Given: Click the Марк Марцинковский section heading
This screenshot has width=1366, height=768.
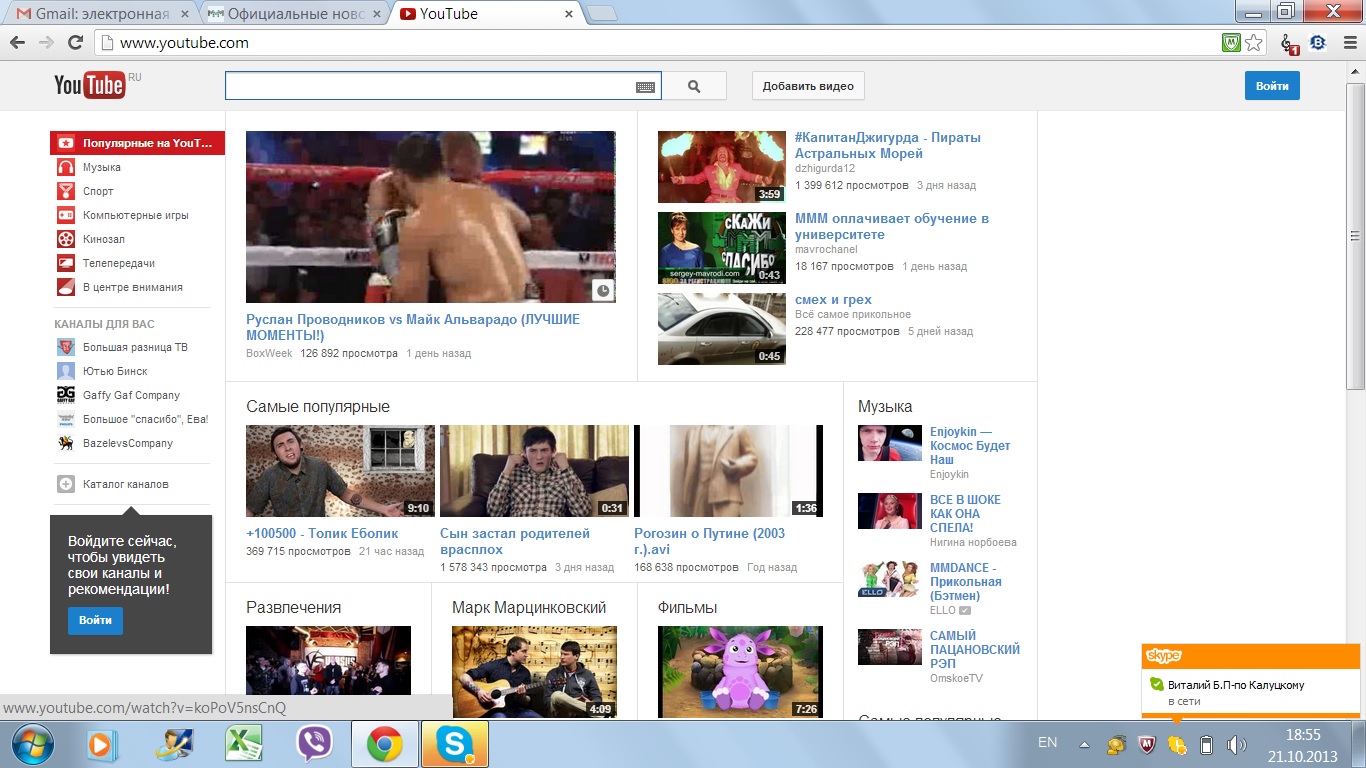Looking at the screenshot, I should pyautogui.click(x=529, y=607).
